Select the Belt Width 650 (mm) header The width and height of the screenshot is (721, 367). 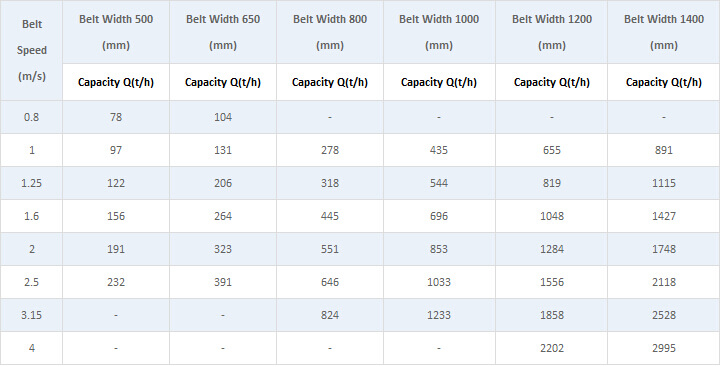click(223, 32)
